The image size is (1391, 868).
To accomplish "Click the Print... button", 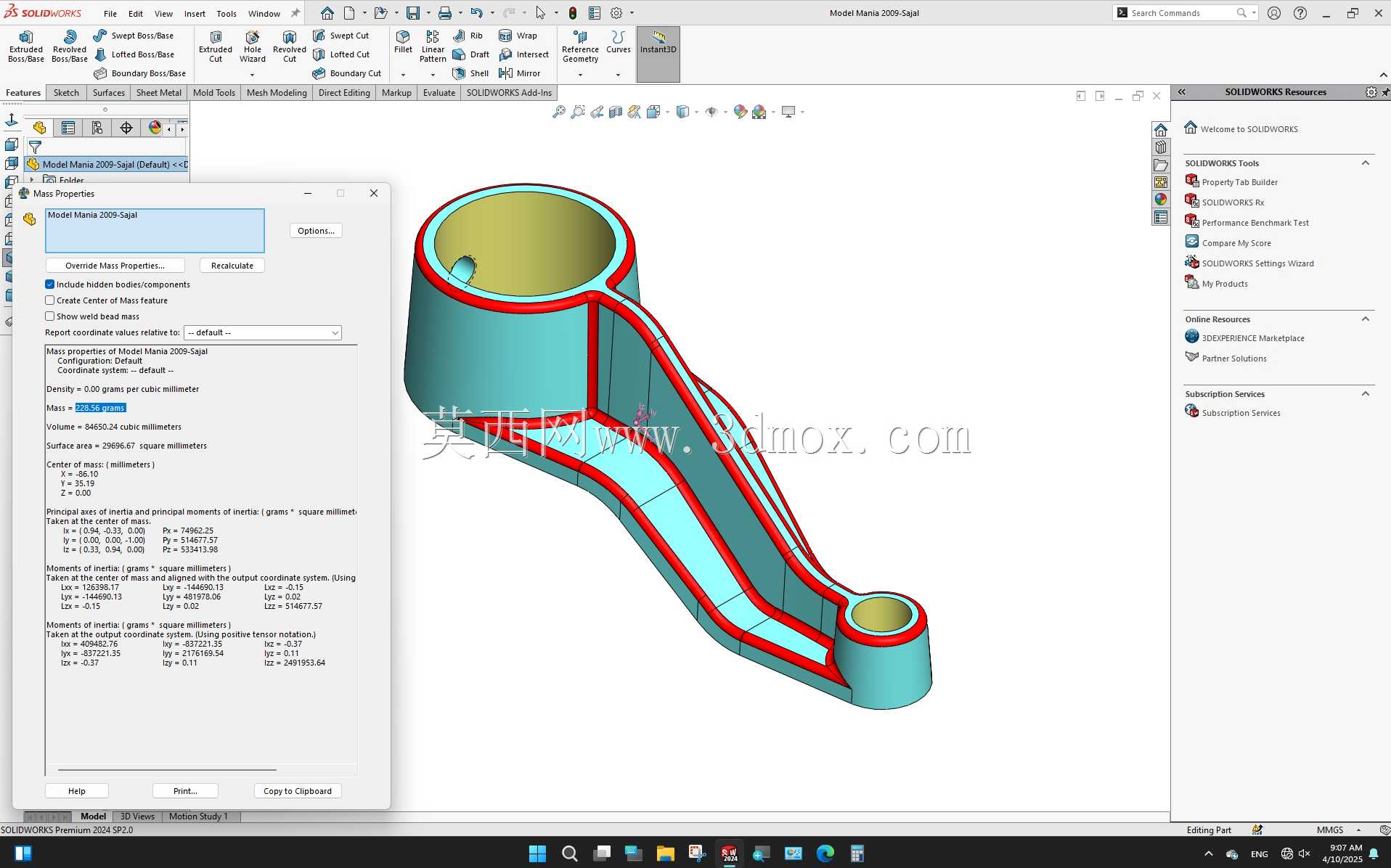I will click(185, 791).
